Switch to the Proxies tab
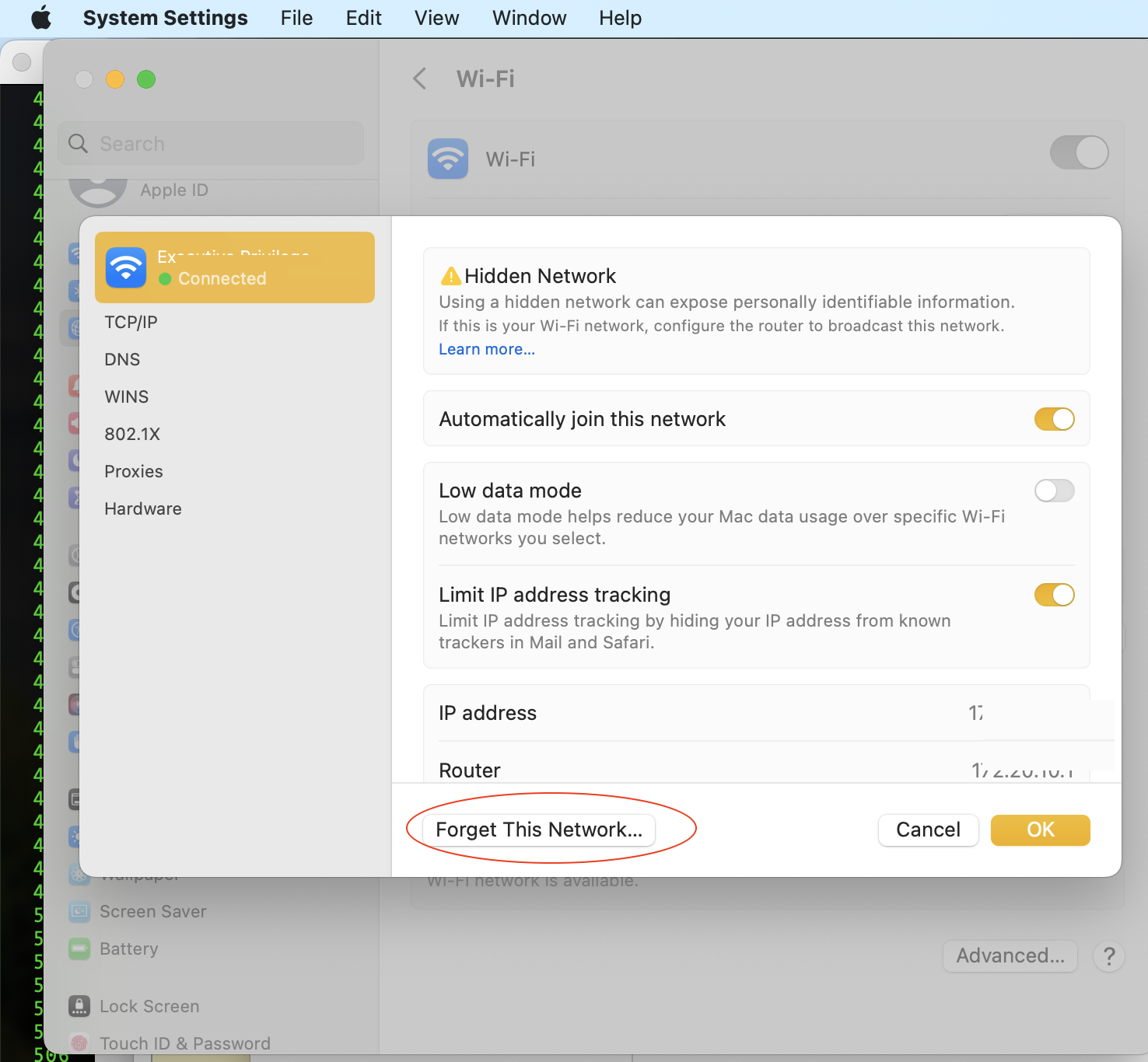Image resolution: width=1148 pixels, height=1062 pixels. [x=133, y=471]
